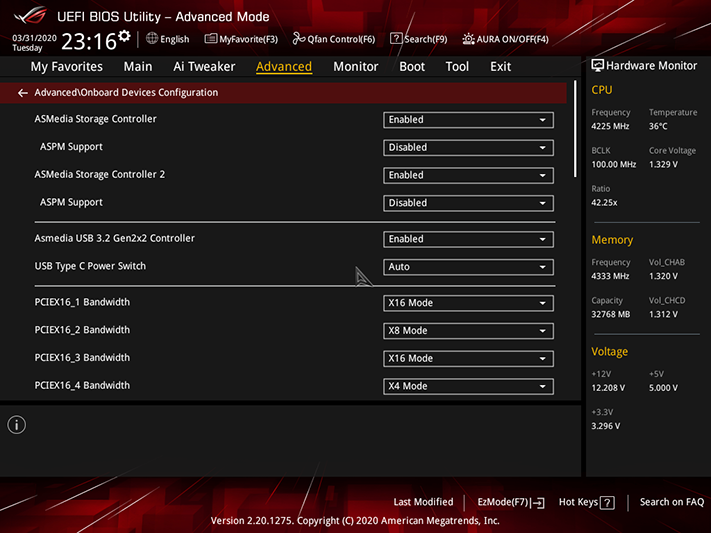The width and height of the screenshot is (711, 533).
Task: Click the Hardware Monitor screen icon
Action: (598, 66)
